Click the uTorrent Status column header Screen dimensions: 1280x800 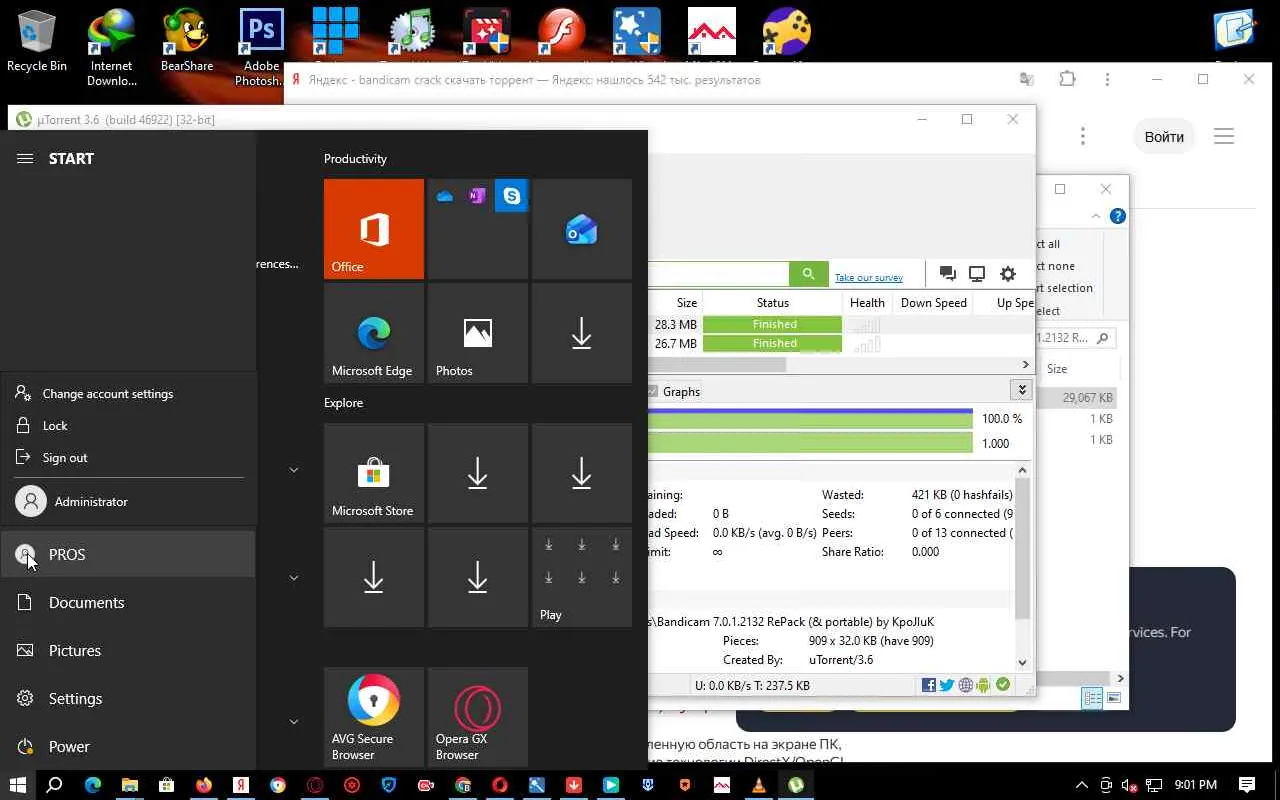click(x=773, y=303)
